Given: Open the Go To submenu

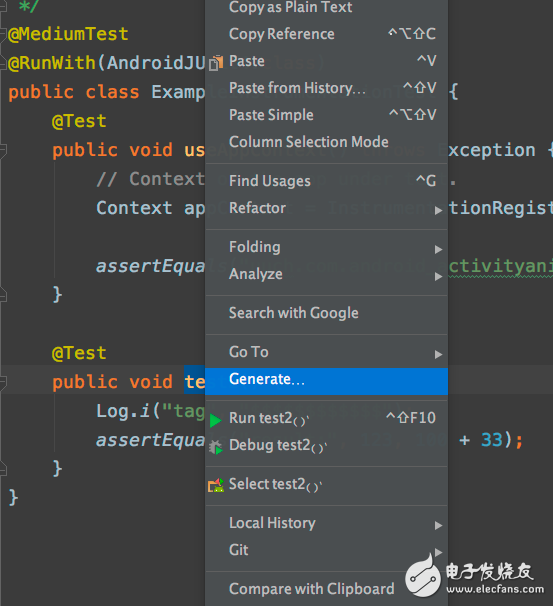Looking at the screenshot, I should (x=326, y=352).
